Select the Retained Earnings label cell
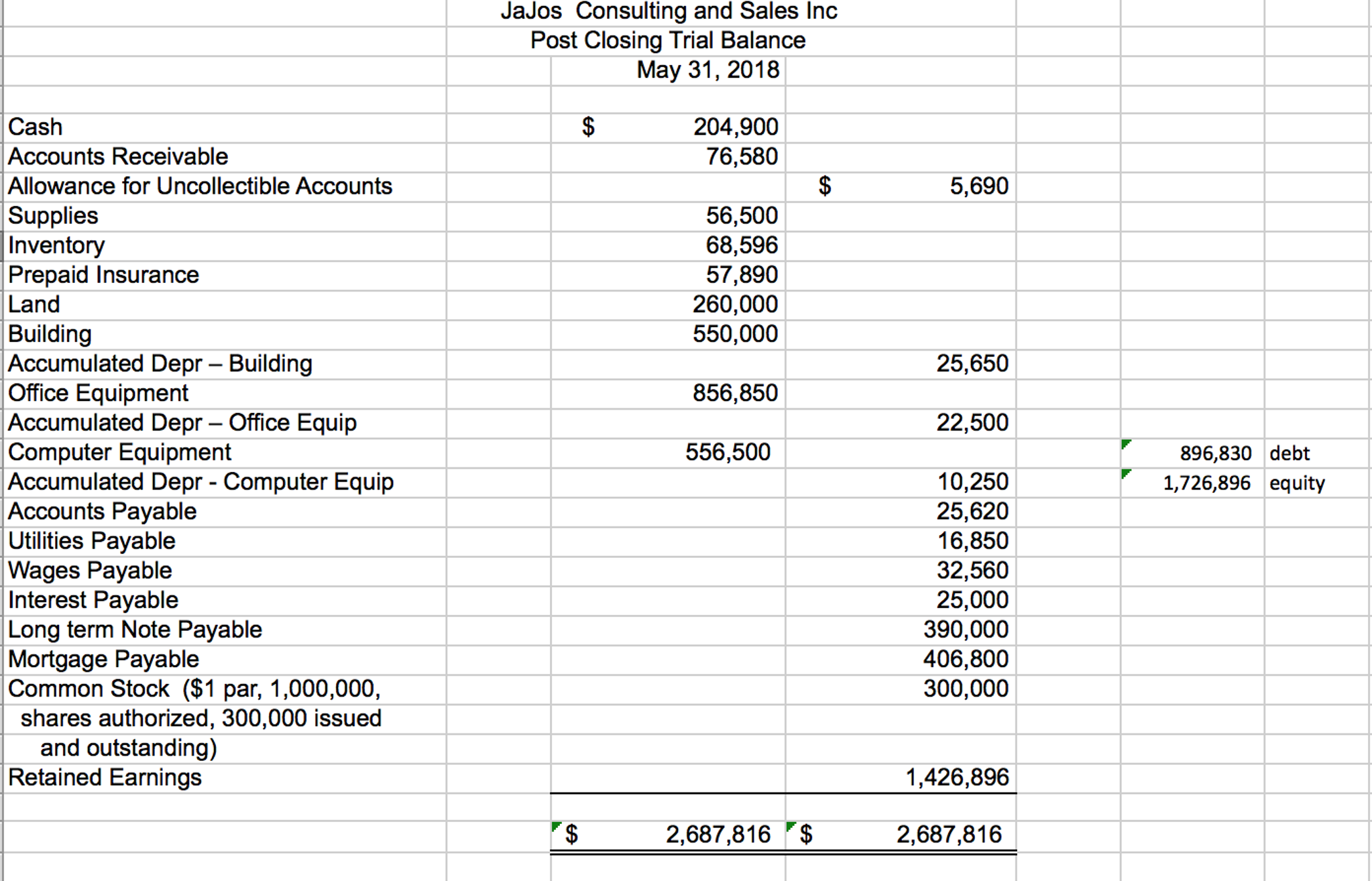This screenshot has height=881, width=1372. click(104, 777)
